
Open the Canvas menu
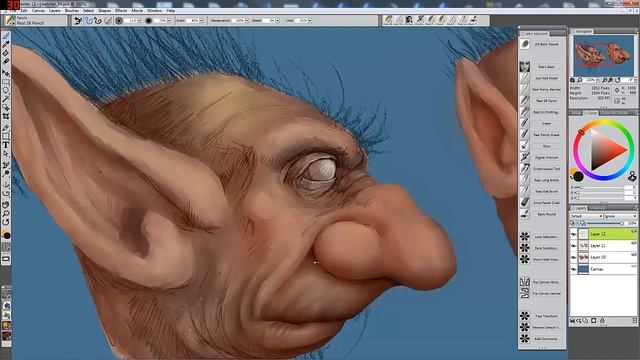click(39, 11)
